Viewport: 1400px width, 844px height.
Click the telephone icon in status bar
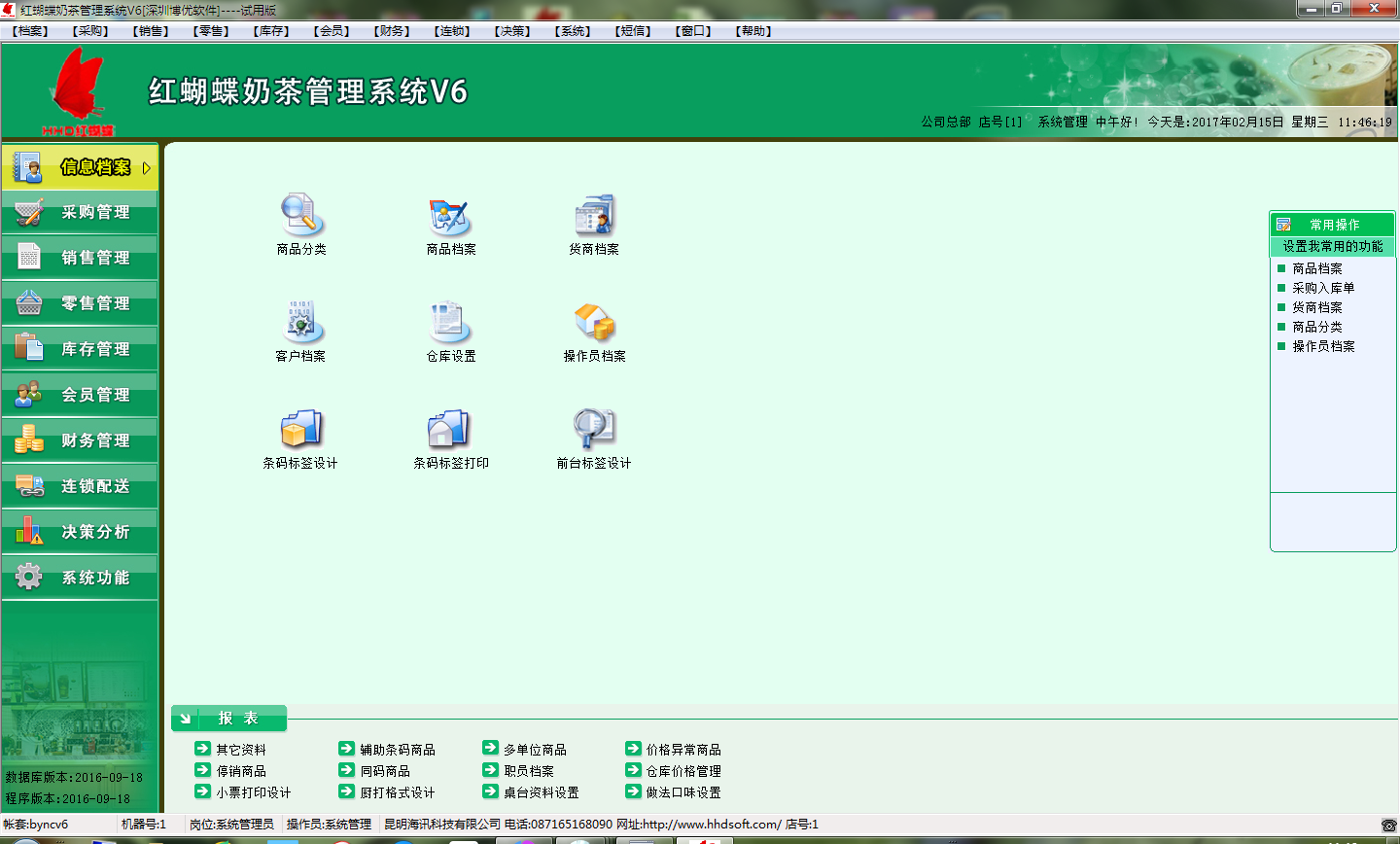click(x=1388, y=825)
